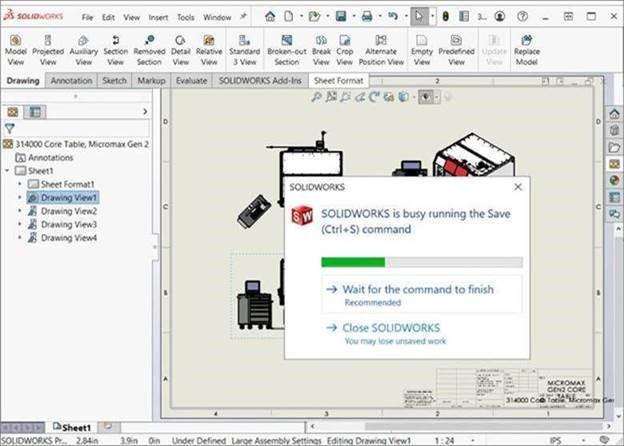
Task: Choose the Removed Section tool
Action: 149,50
